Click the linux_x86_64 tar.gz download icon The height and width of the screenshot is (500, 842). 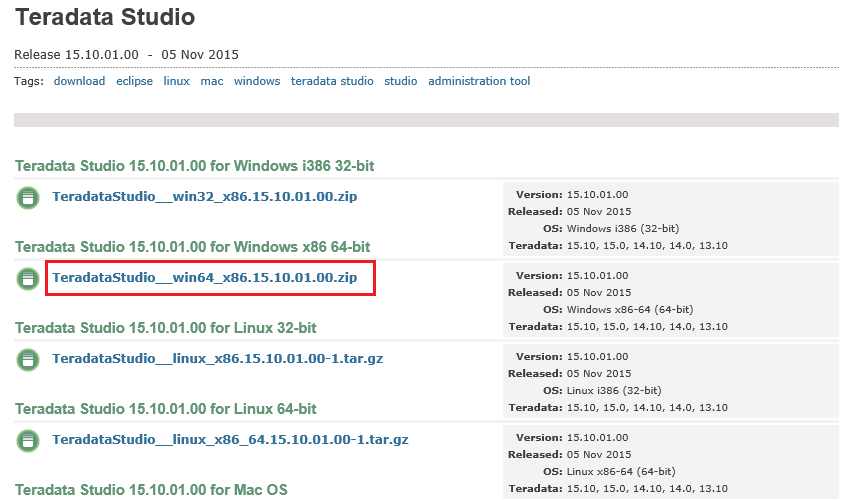pyautogui.click(x=28, y=441)
